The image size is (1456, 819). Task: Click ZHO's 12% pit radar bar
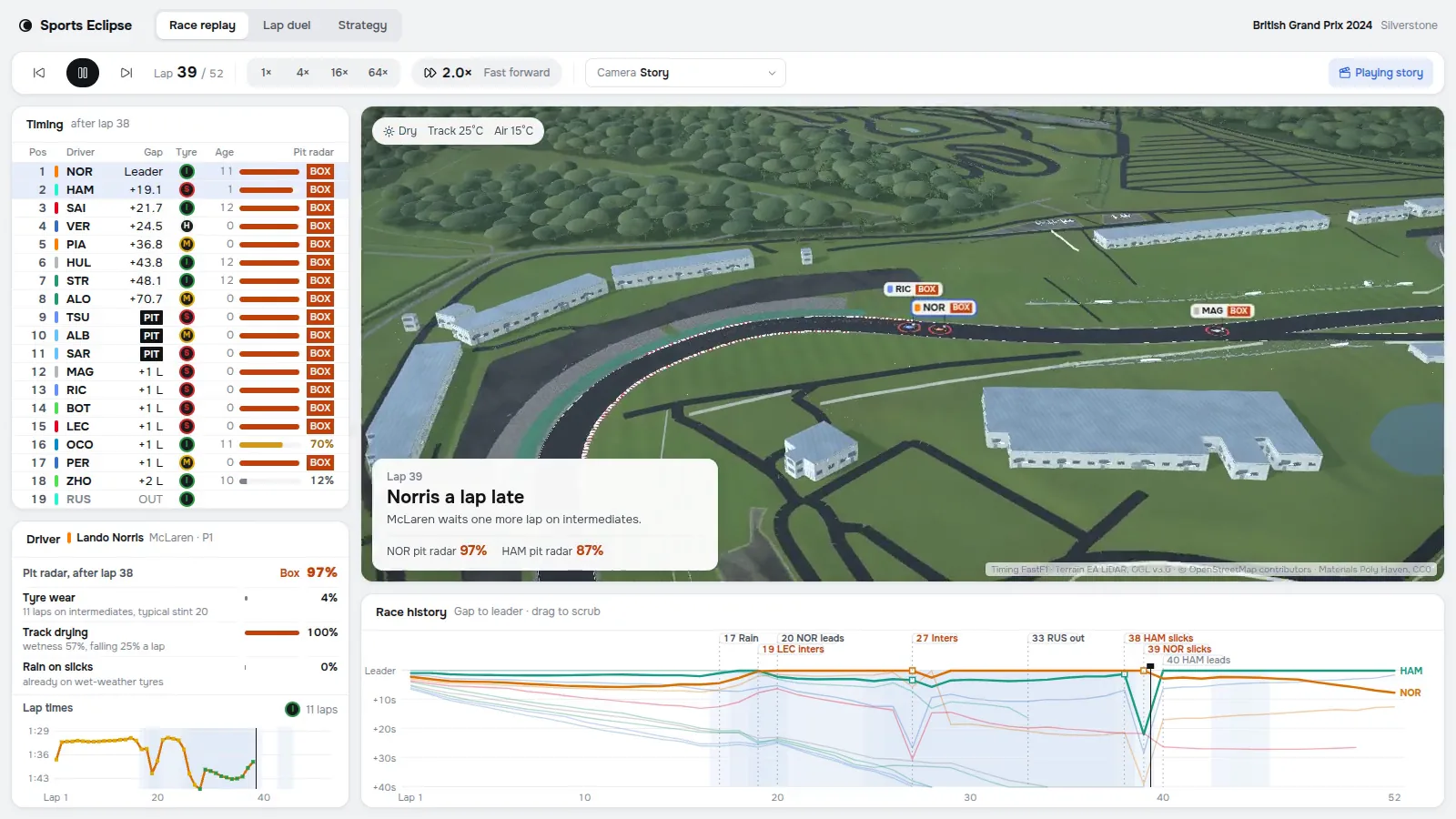pyautogui.click(x=269, y=480)
